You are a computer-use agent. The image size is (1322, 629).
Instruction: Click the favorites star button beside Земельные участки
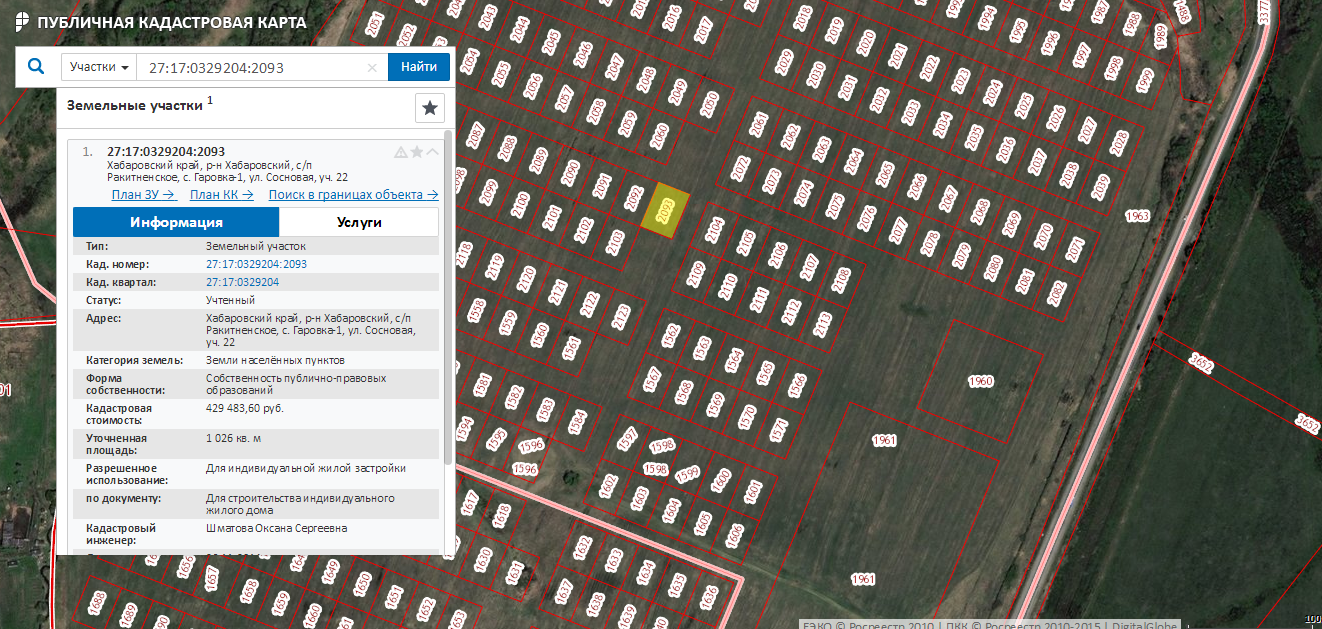coord(430,107)
